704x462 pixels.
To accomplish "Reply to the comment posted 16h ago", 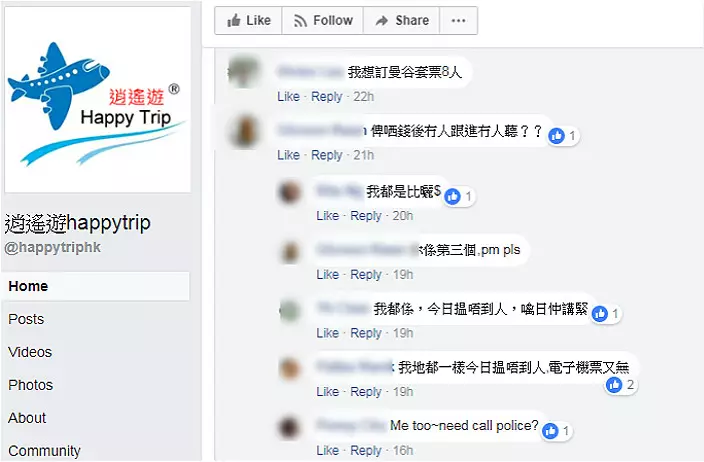I will click(x=366, y=450).
